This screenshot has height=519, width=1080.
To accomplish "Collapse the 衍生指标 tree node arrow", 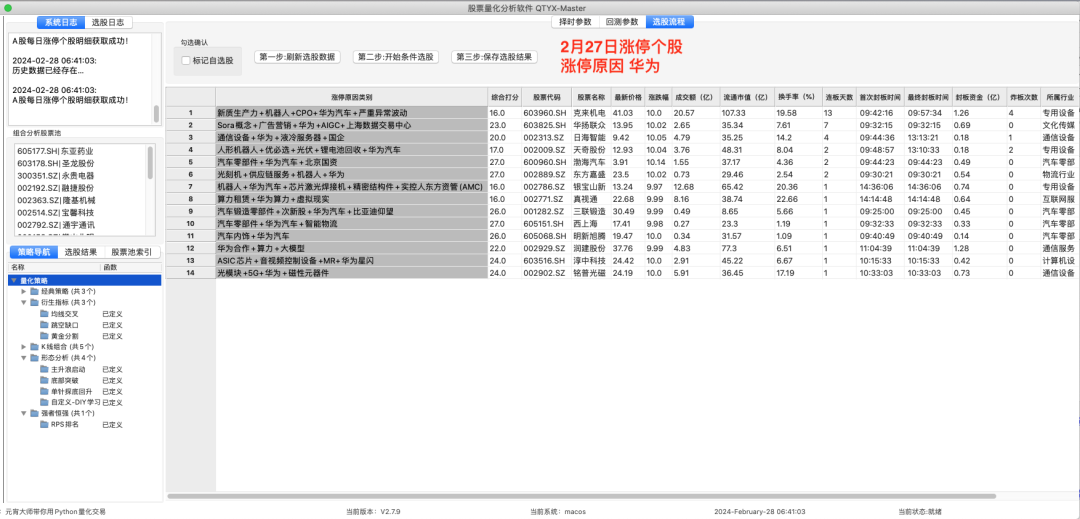I will (x=24, y=303).
